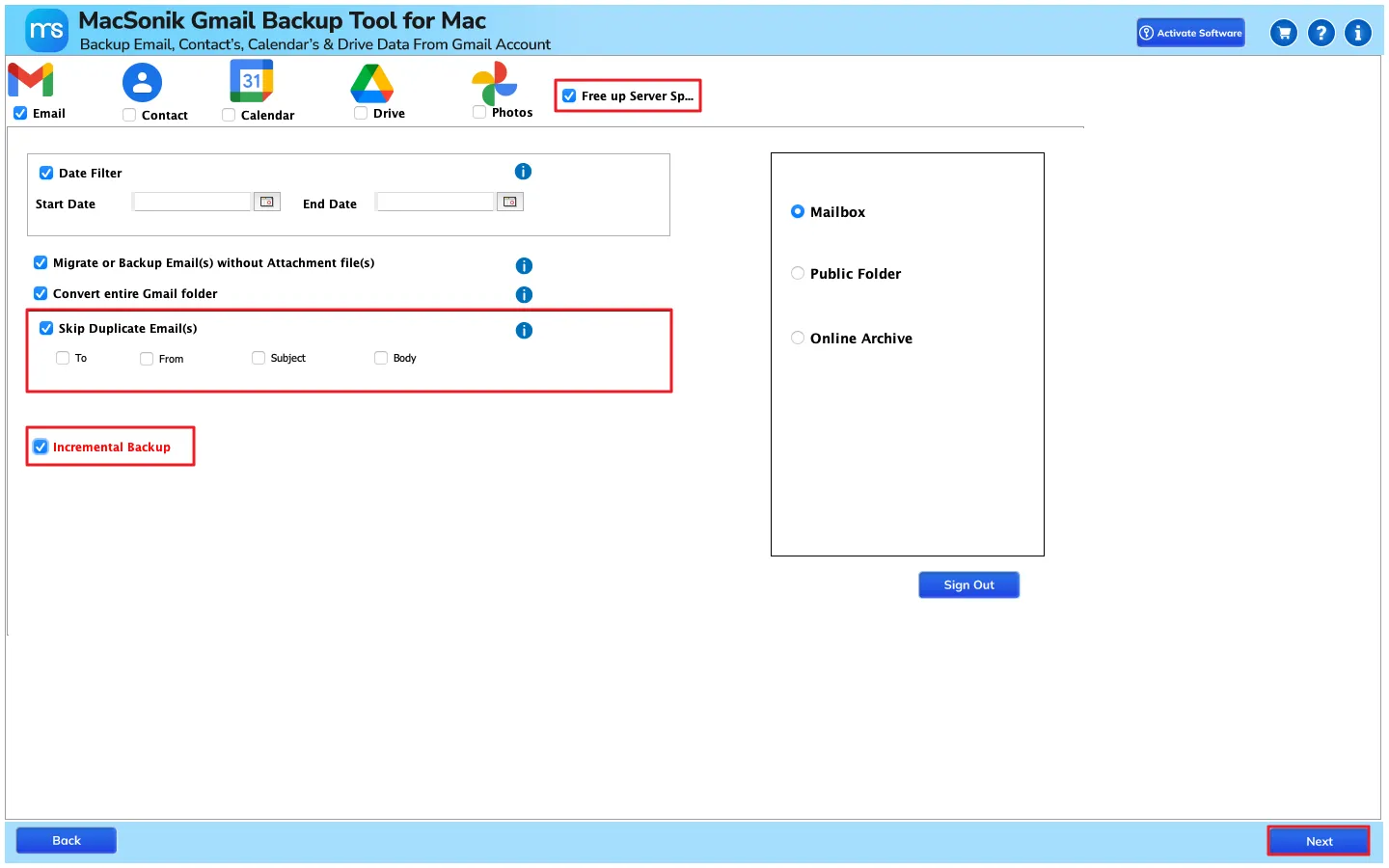Image resolution: width=1389 pixels, height=868 pixels.
Task: Toggle Free up Server Space checkbox
Action: click(569, 95)
